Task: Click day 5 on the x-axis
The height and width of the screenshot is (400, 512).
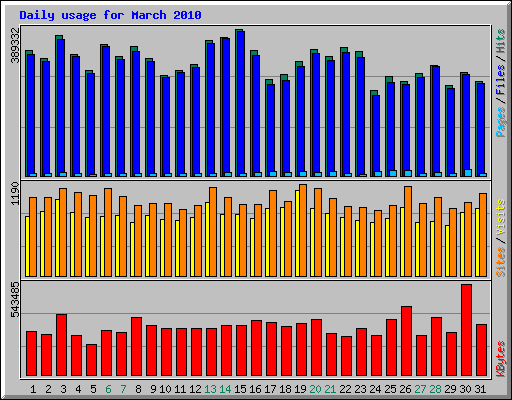Action: pyautogui.click(x=93, y=389)
